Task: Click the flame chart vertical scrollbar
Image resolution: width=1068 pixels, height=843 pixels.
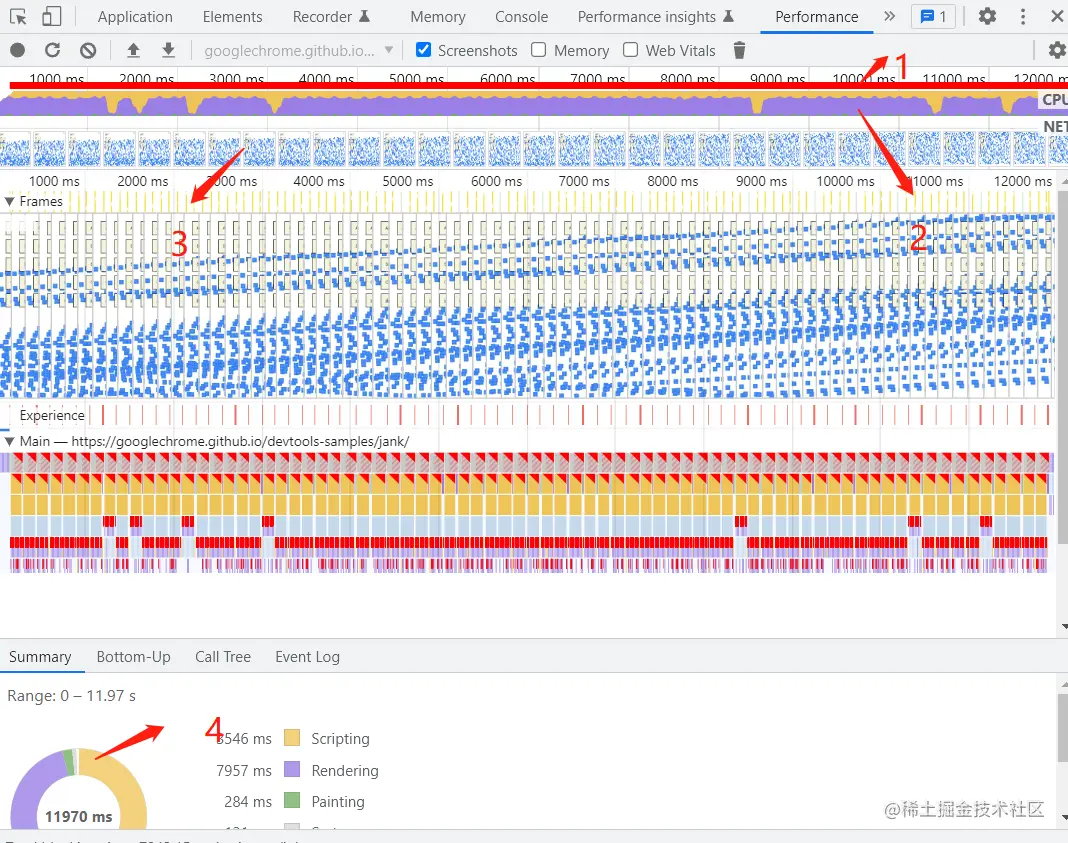Action: [1062, 368]
